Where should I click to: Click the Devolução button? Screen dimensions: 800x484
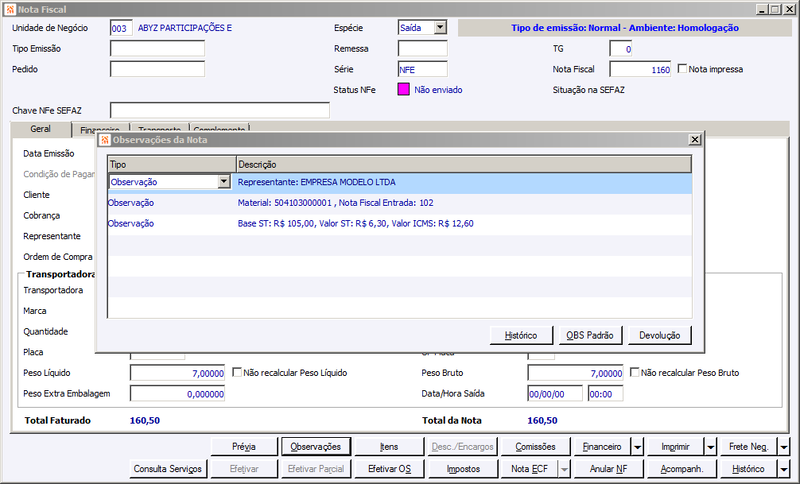[660, 335]
